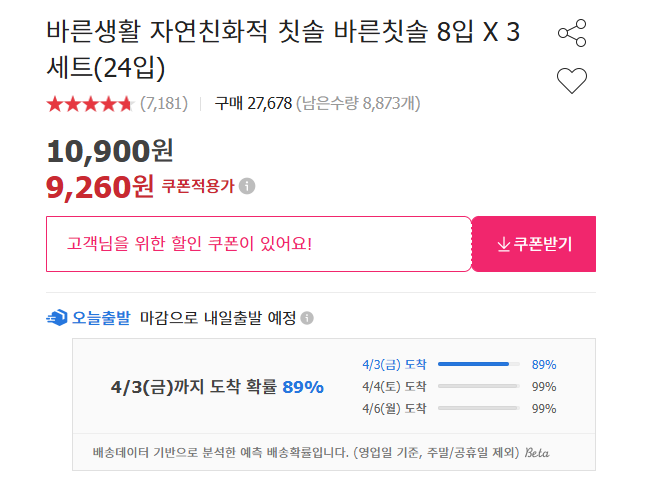Image resolution: width=671 pixels, height=480 pixels.
Task: Click info icon beside 내일출발 예정
Action: pos(307,318)
